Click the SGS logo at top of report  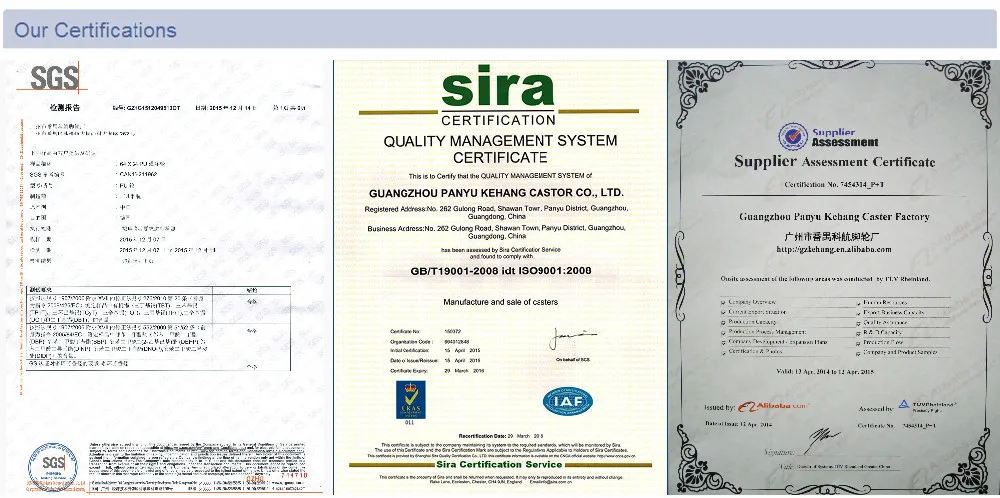pos(54,77)
